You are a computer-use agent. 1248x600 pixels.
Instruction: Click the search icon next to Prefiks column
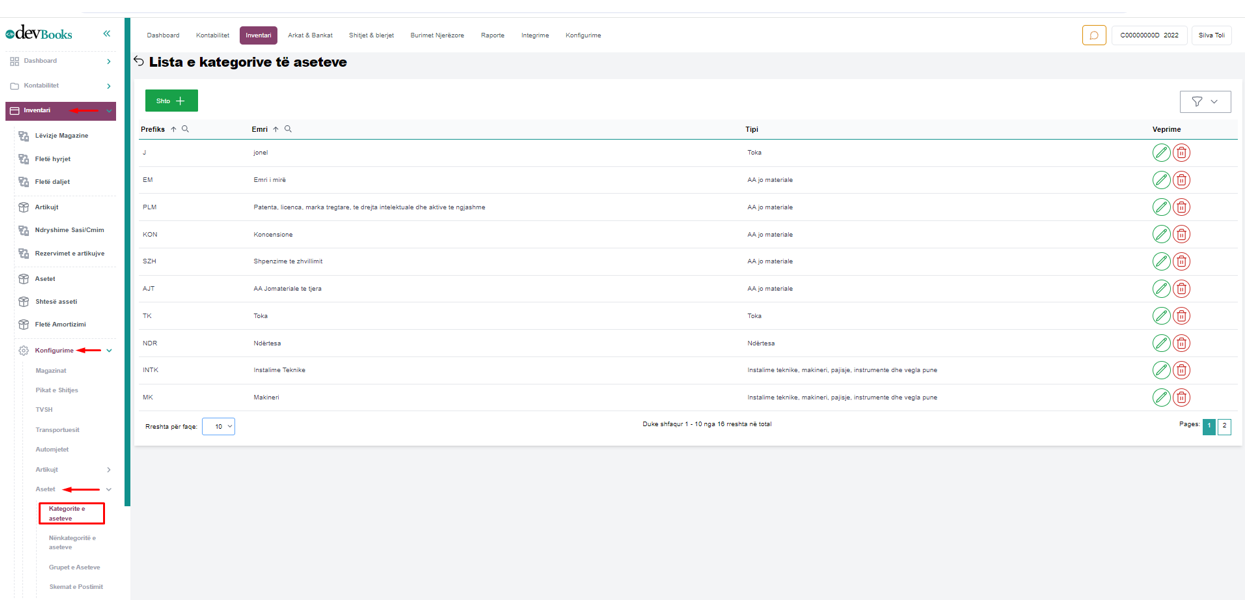[185, 129]
